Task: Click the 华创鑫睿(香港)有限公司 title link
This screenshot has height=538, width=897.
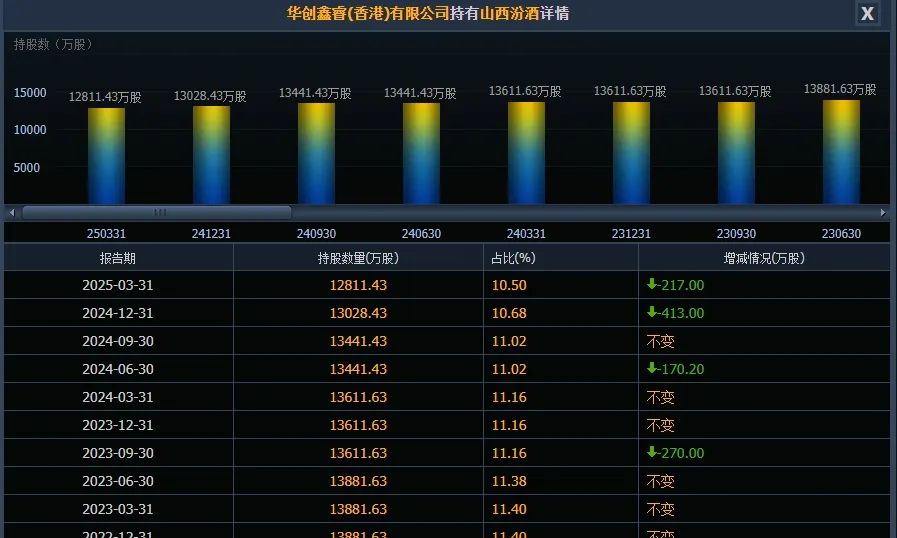Action: [x=368, y=13]
